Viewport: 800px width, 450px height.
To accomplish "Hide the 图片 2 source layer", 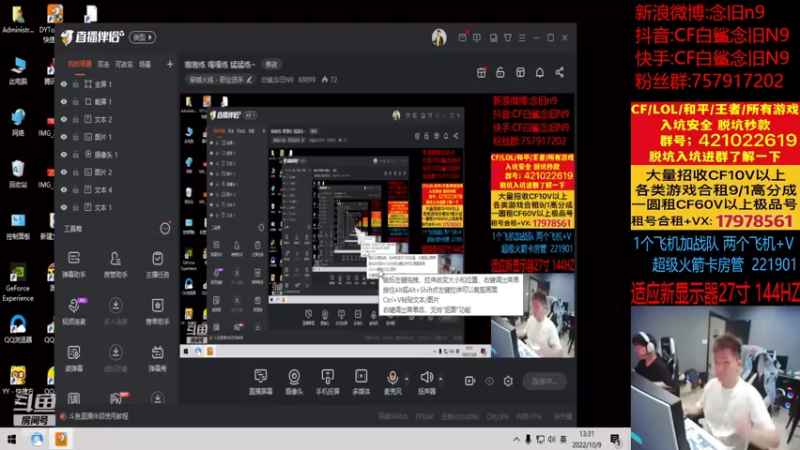I will 64,172.
